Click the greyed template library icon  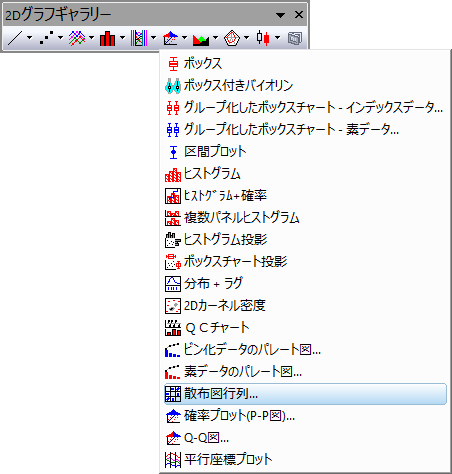pyautogui.click(x=295, y=38)
